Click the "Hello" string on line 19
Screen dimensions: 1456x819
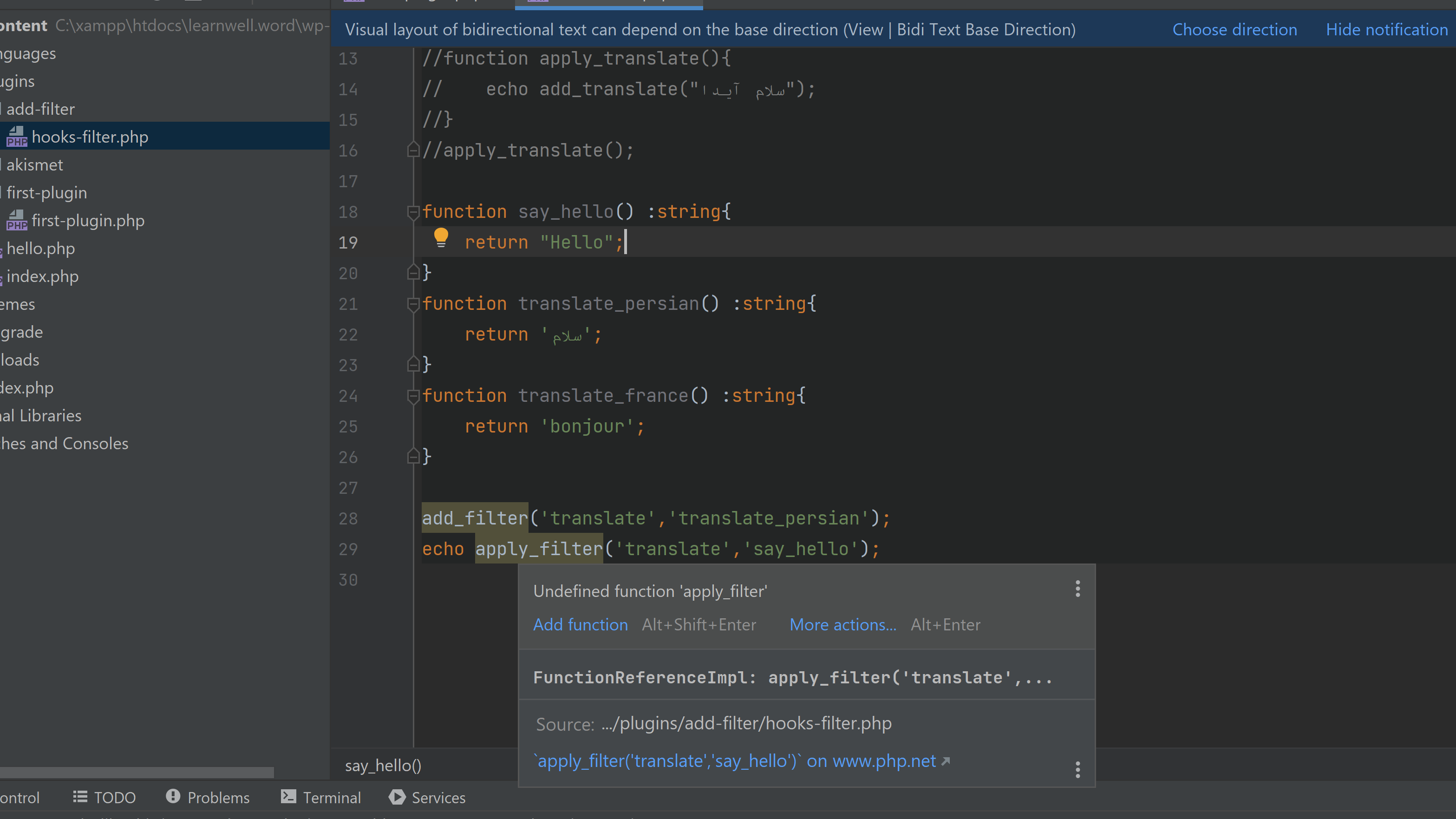tap(576, 242)
